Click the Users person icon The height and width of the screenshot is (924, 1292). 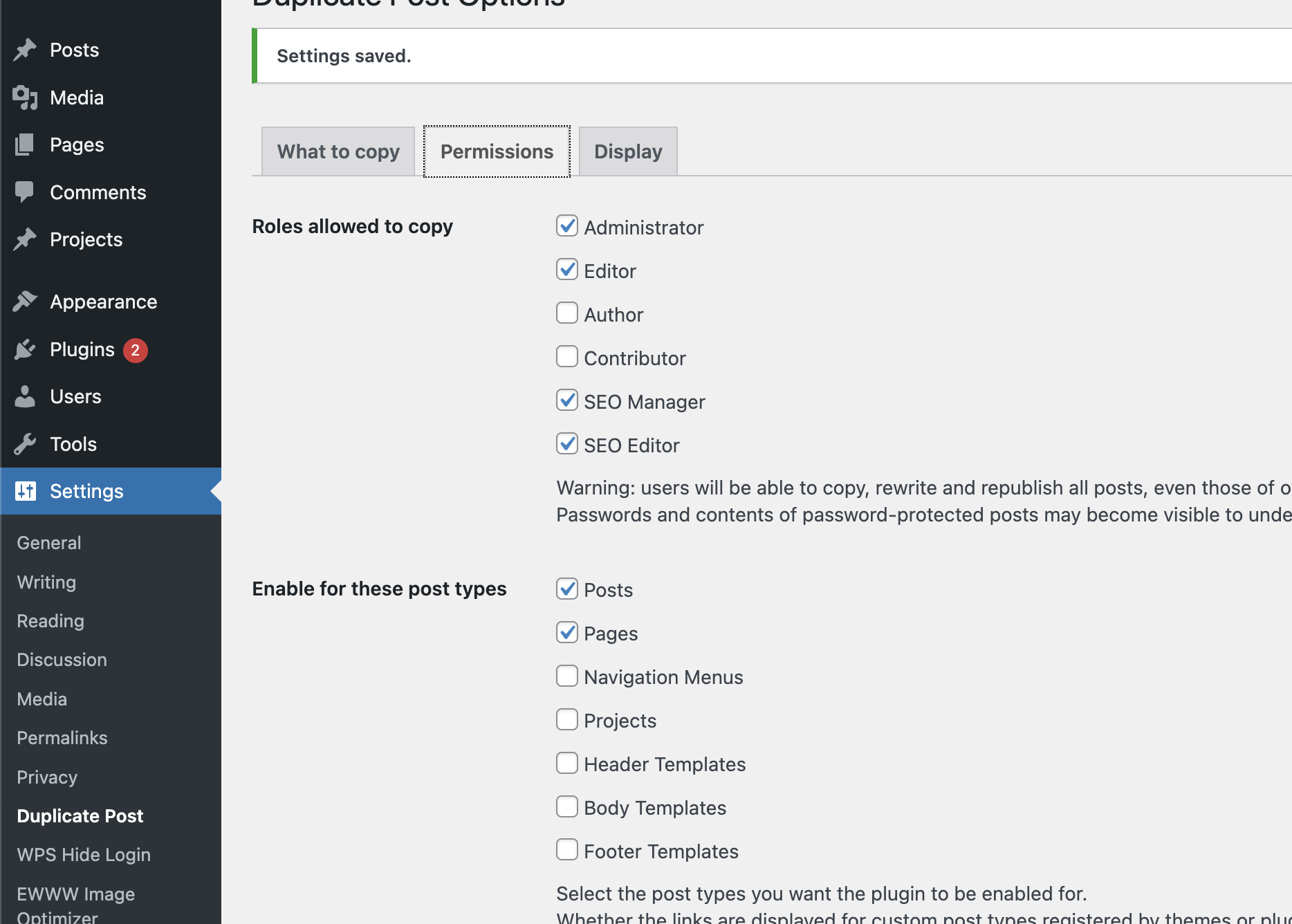25,396
